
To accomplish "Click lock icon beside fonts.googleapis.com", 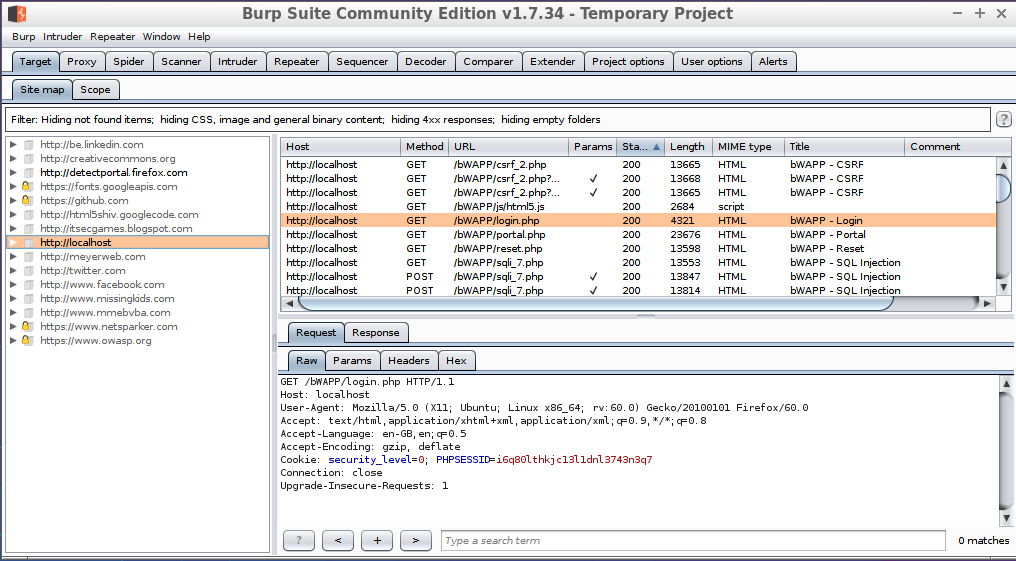I will (x=28, y=187).
